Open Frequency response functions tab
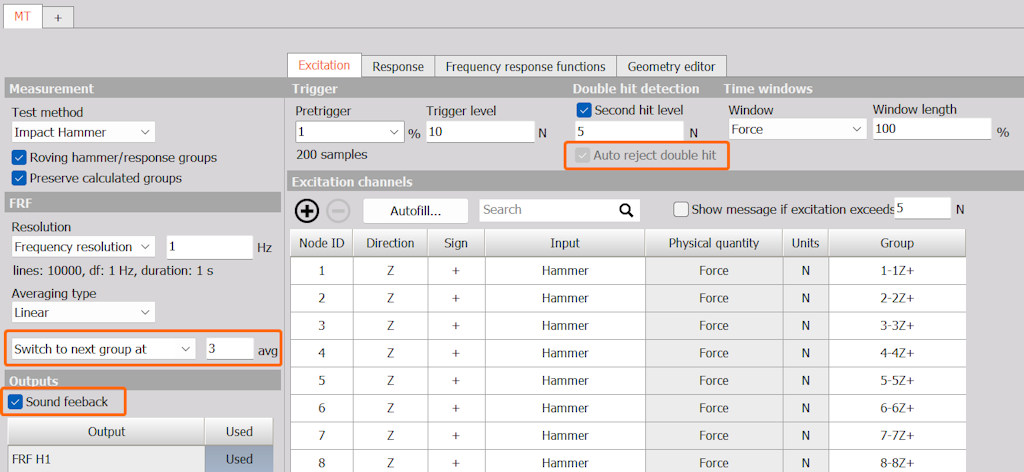 pos(525,67)
